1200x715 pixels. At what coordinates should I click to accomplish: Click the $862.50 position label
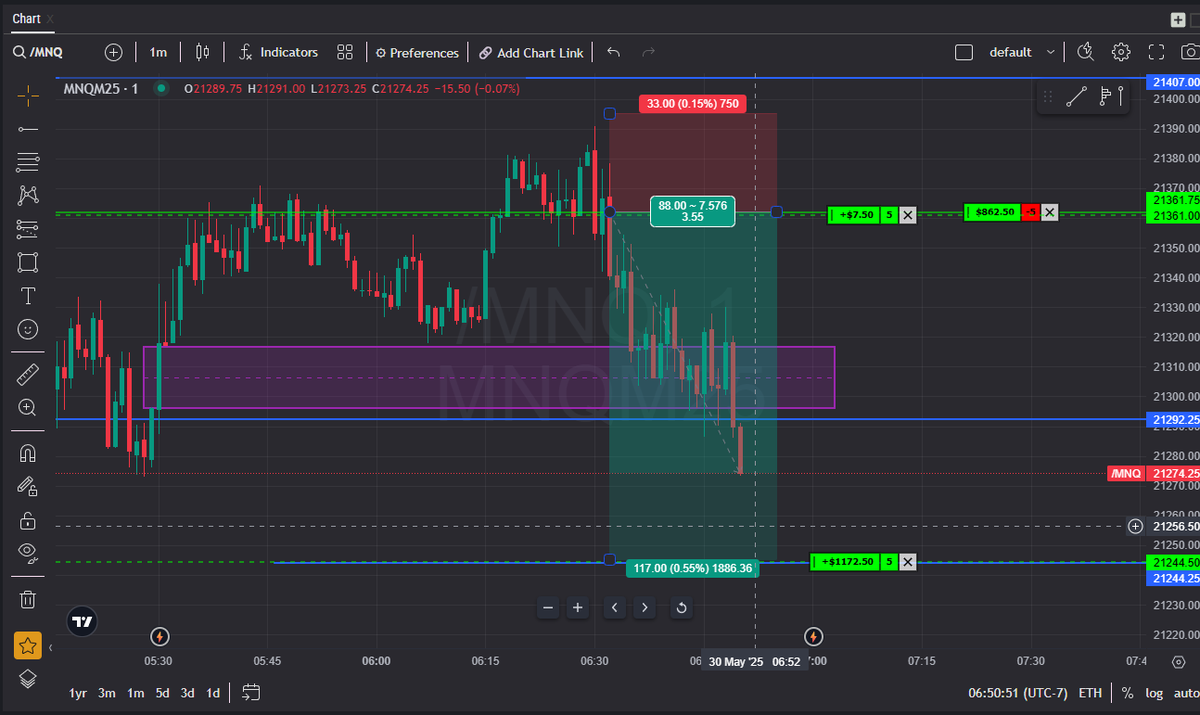tap(994, 212)
